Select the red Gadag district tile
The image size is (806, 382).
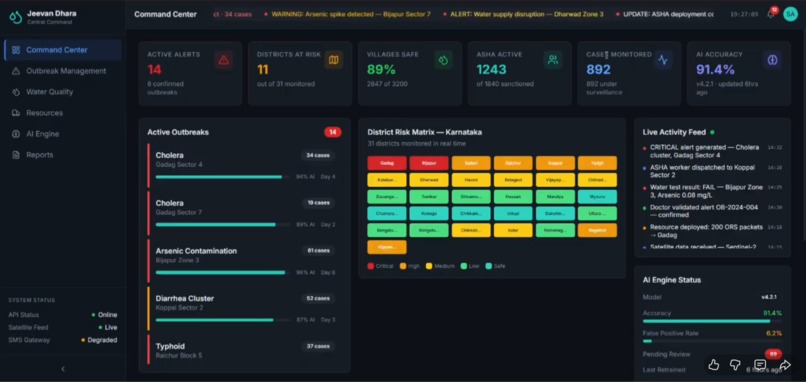pos(387,163)
